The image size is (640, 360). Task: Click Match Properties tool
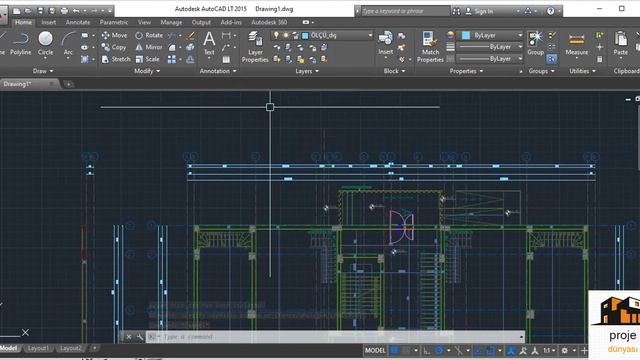pos(430,47)
